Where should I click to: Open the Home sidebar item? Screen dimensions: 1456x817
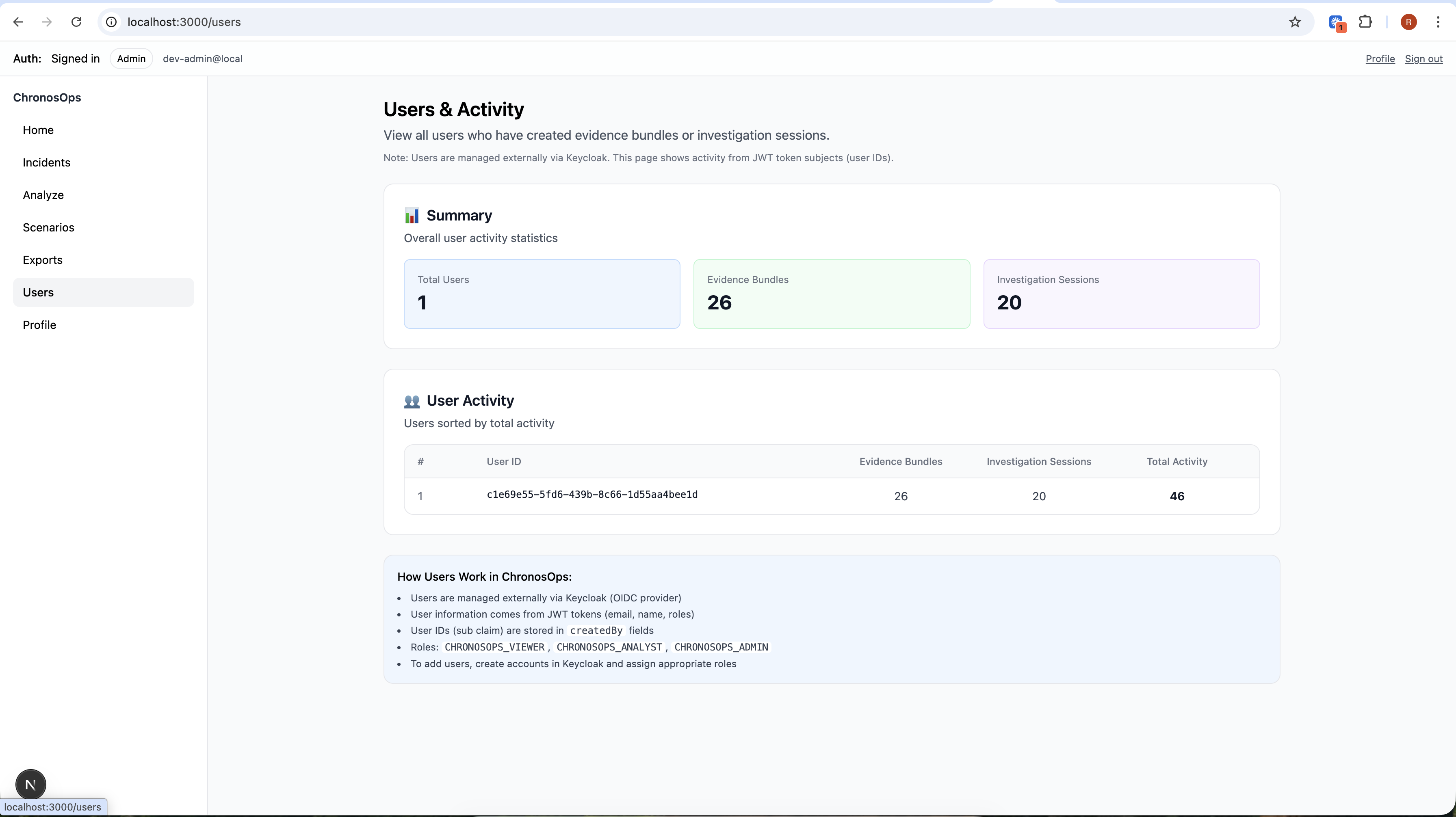coord(38,130)
